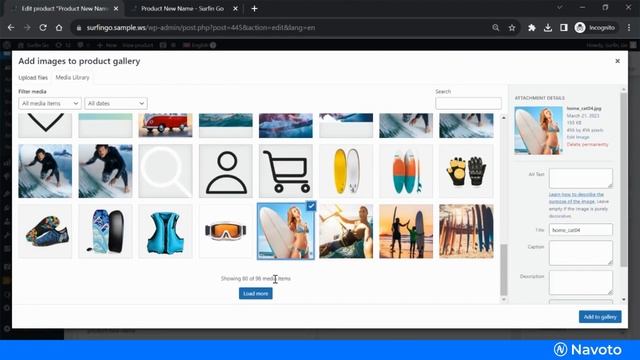Image resolution: width=640 pixels, height=360 pixels.
Task: Bookmark this page with the star icon
Action: (x=512, y=28)
